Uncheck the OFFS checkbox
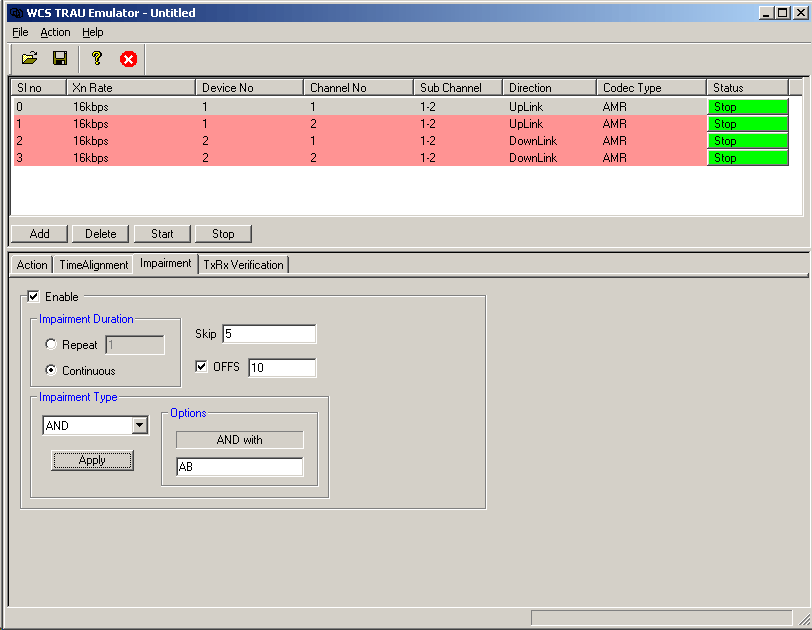812x630 pixels. tap(201, 367)
